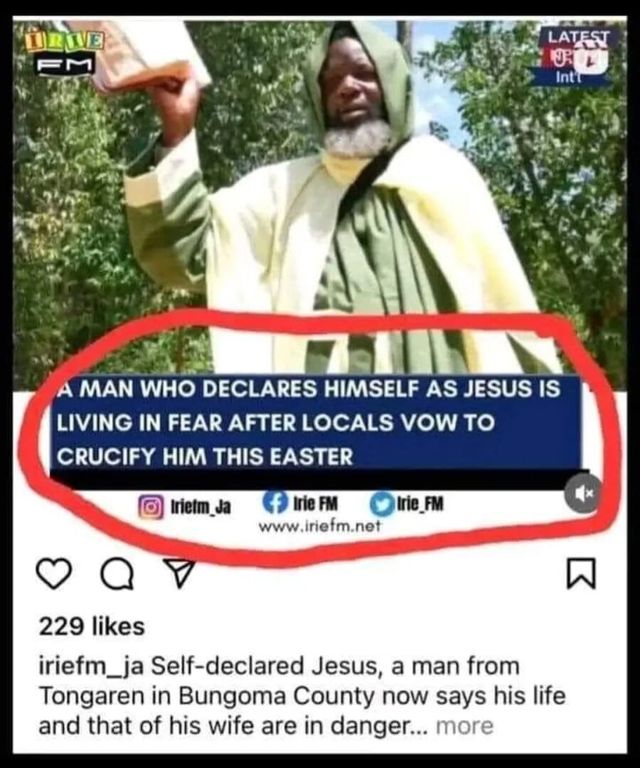This screenshot has height=768, width=640.
Task: Click the www.iriefm.net website text
Action: (319, 526)
